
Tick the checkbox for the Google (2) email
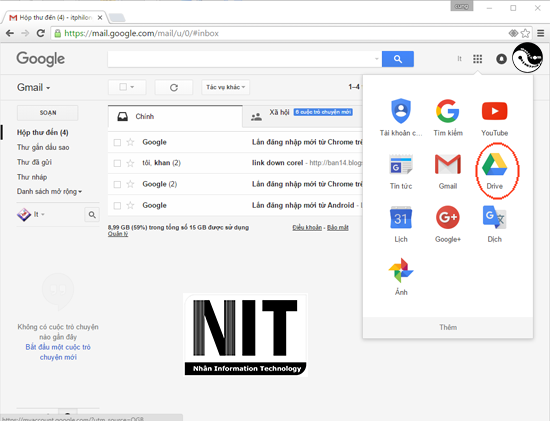click(x=117, y=185)
